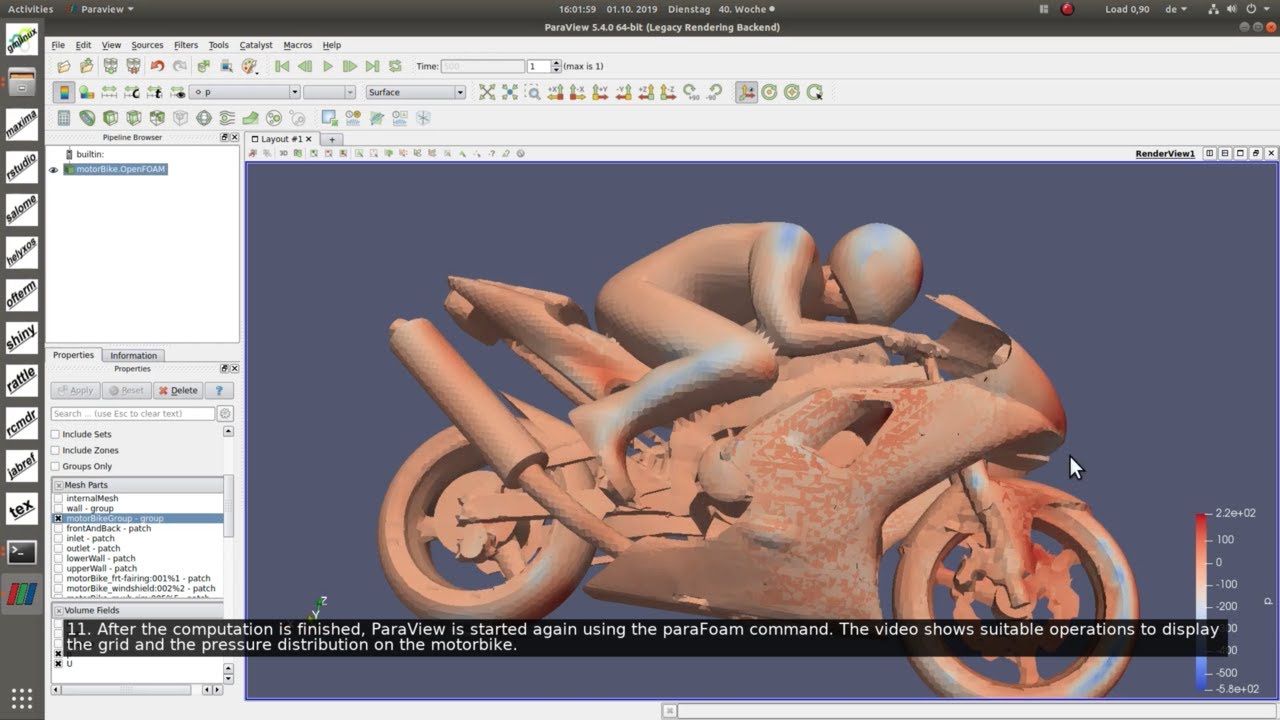This screenshot has width=1280, height=720.
Task: Click the Apply button
Action: coord(75,391)
